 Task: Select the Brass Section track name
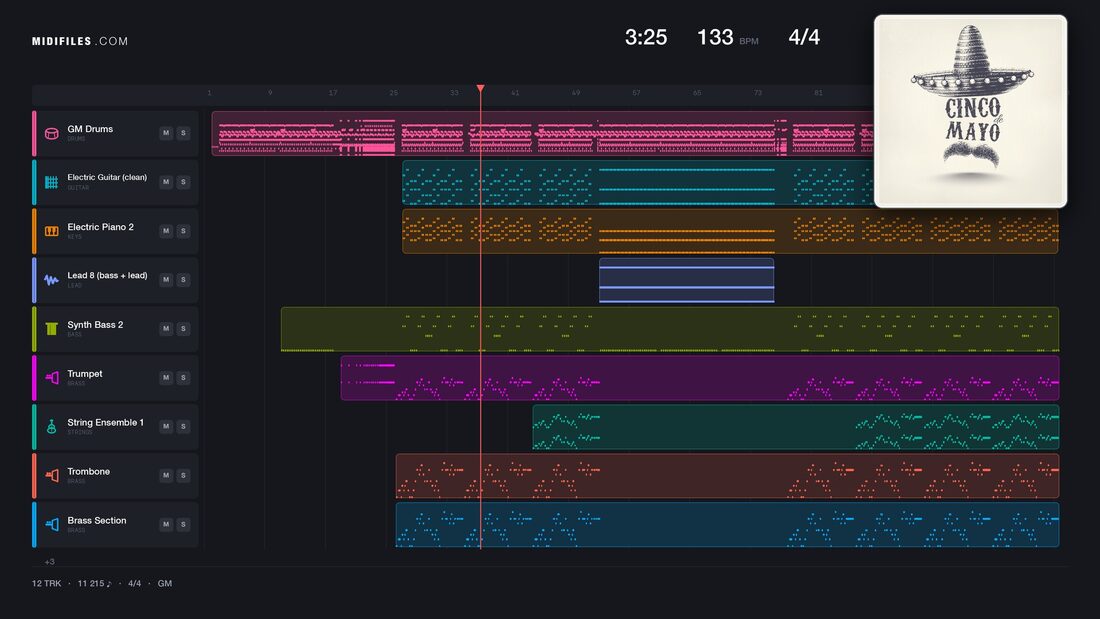tap(97, 521)
